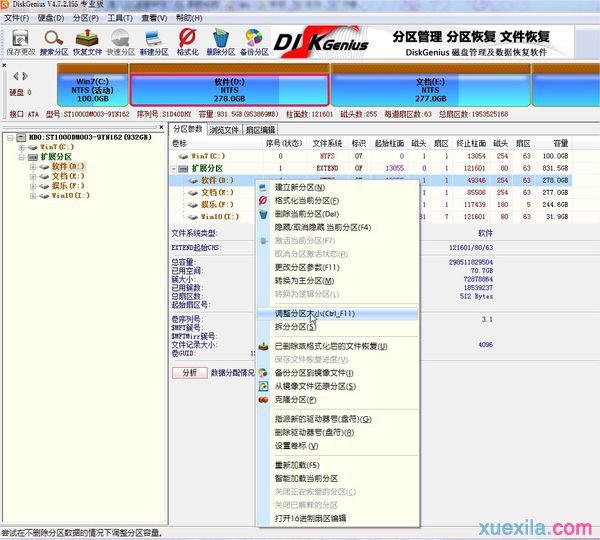Screen dimensions: 600x540
Task: Click the 快速分区 quick partition icon
Action: click(121, 42)
